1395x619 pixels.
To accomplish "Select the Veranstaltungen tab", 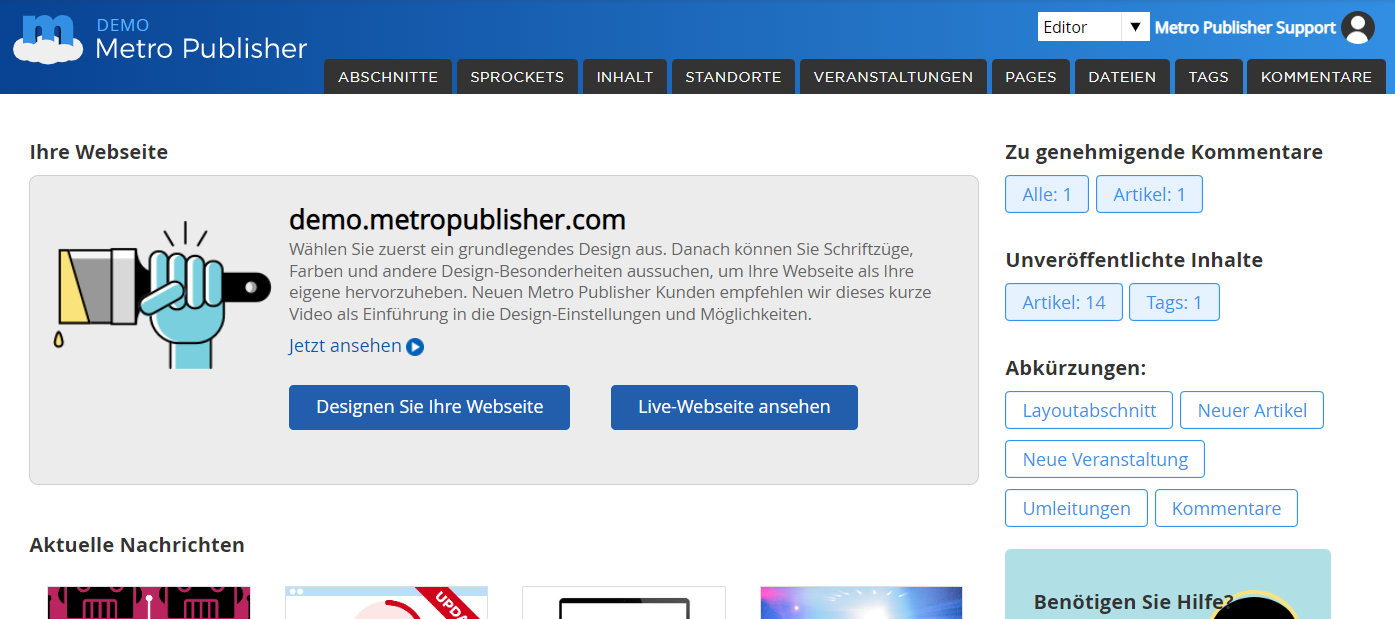I will point(893,77).
